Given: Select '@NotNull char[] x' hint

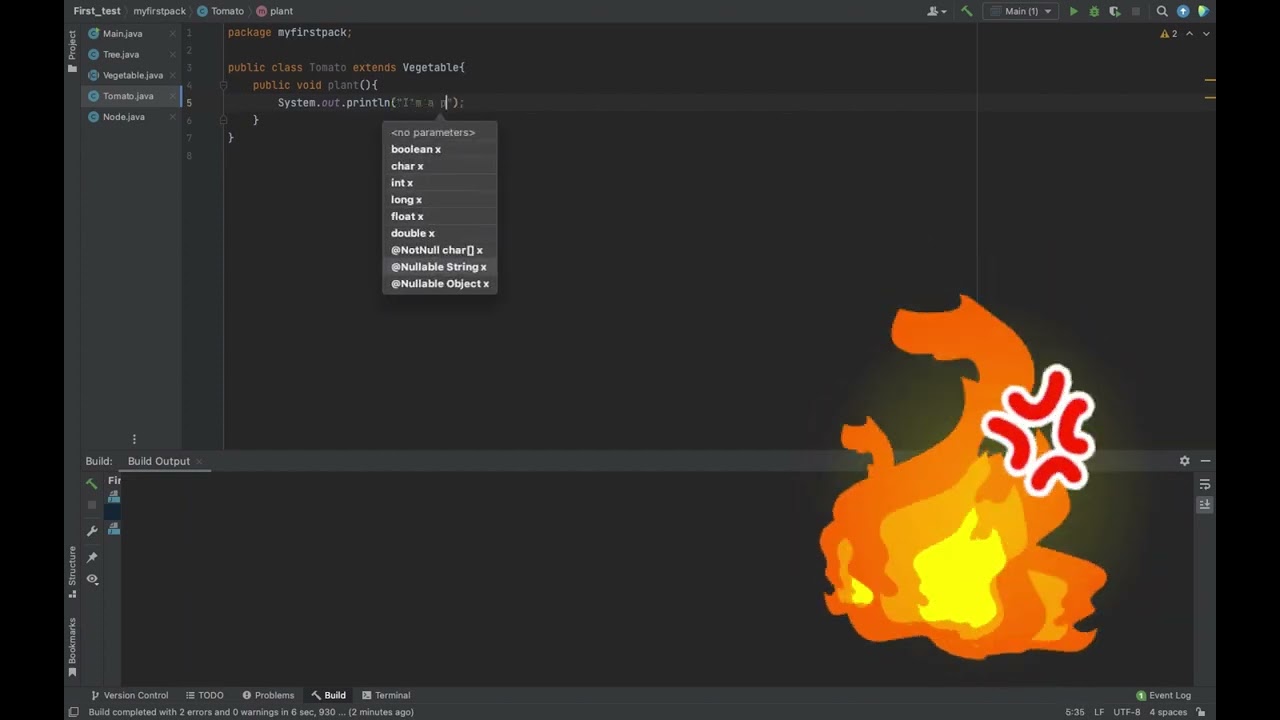Looking at the screenshot, I should click(x=439, y=251).
